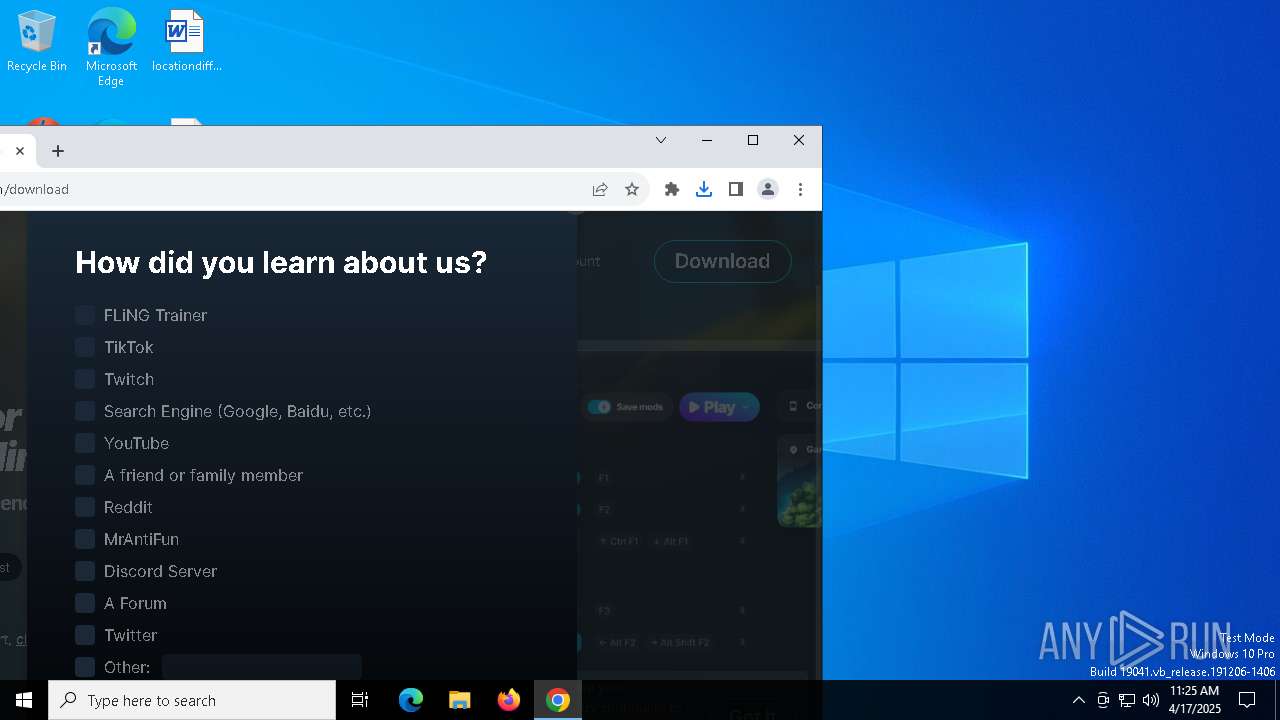
Task: Check the TikTok checkbox
Action: pyautogui.click(x=85, y=347)
